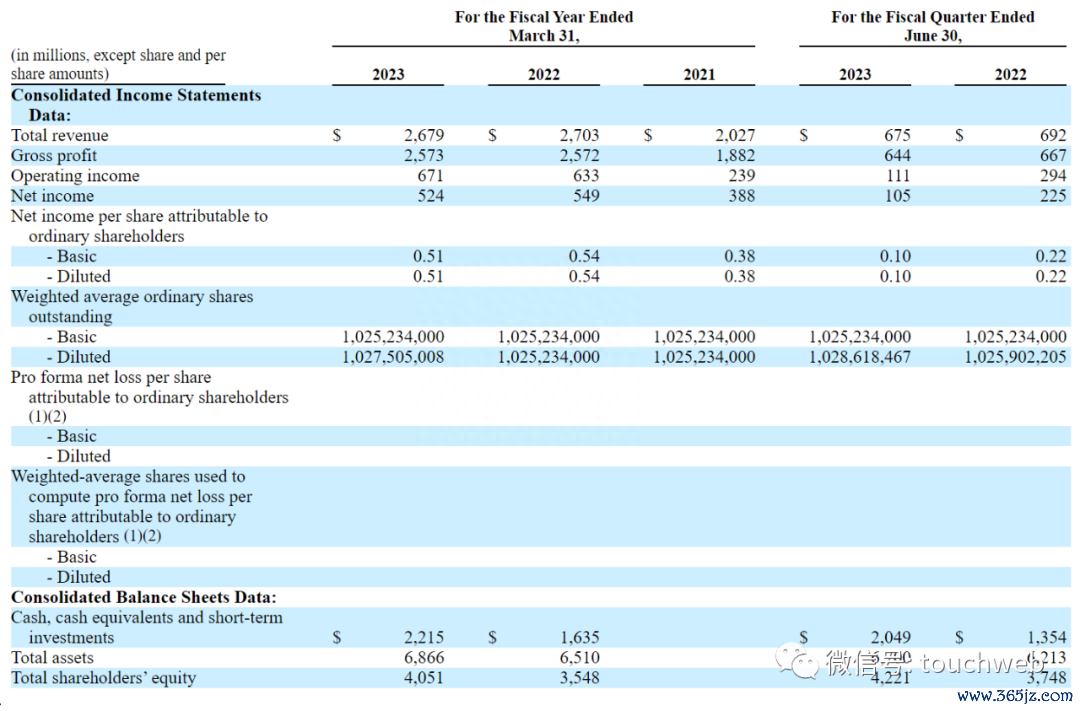The height and width of the screenshot is (711, 1080).
Task: Click 'Pro forma net loss per share' label
Action: (x=111, y=378)
